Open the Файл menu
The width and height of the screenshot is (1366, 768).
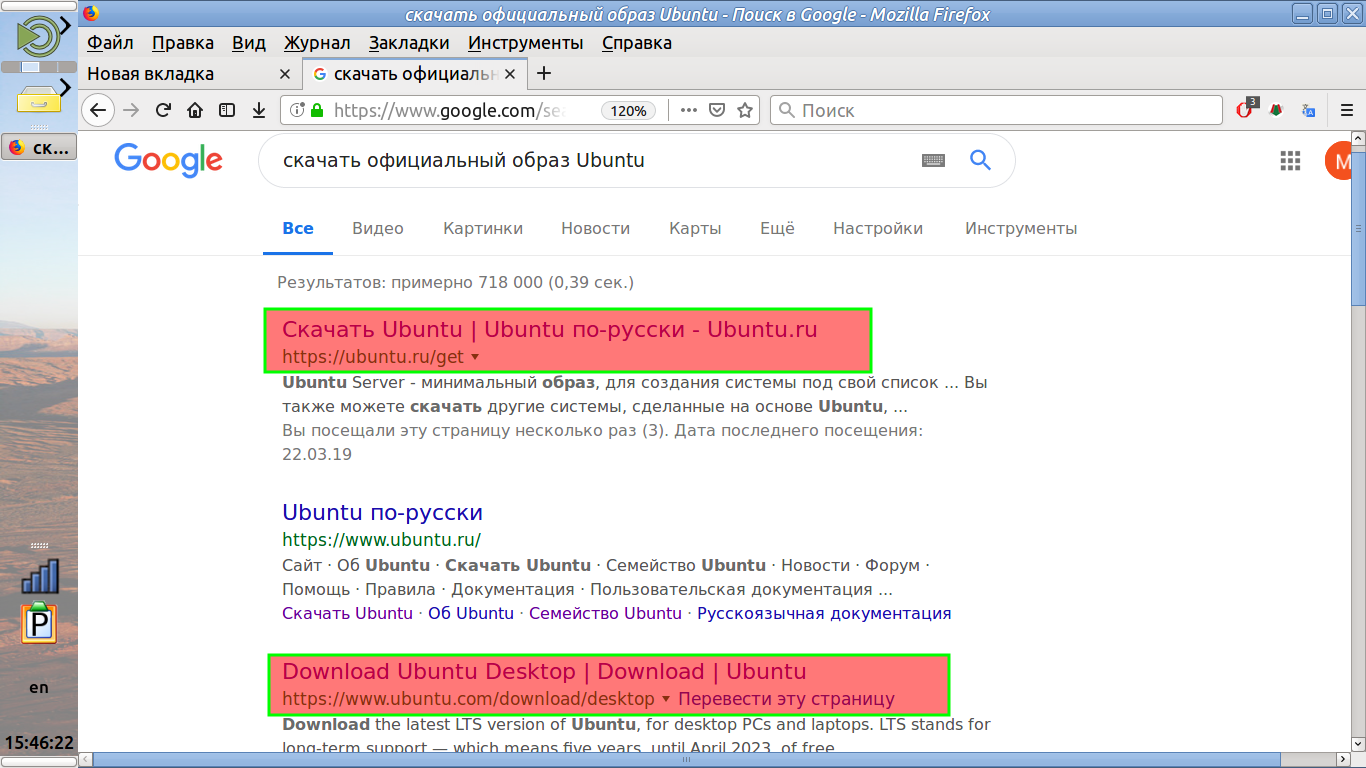point(110,43)
